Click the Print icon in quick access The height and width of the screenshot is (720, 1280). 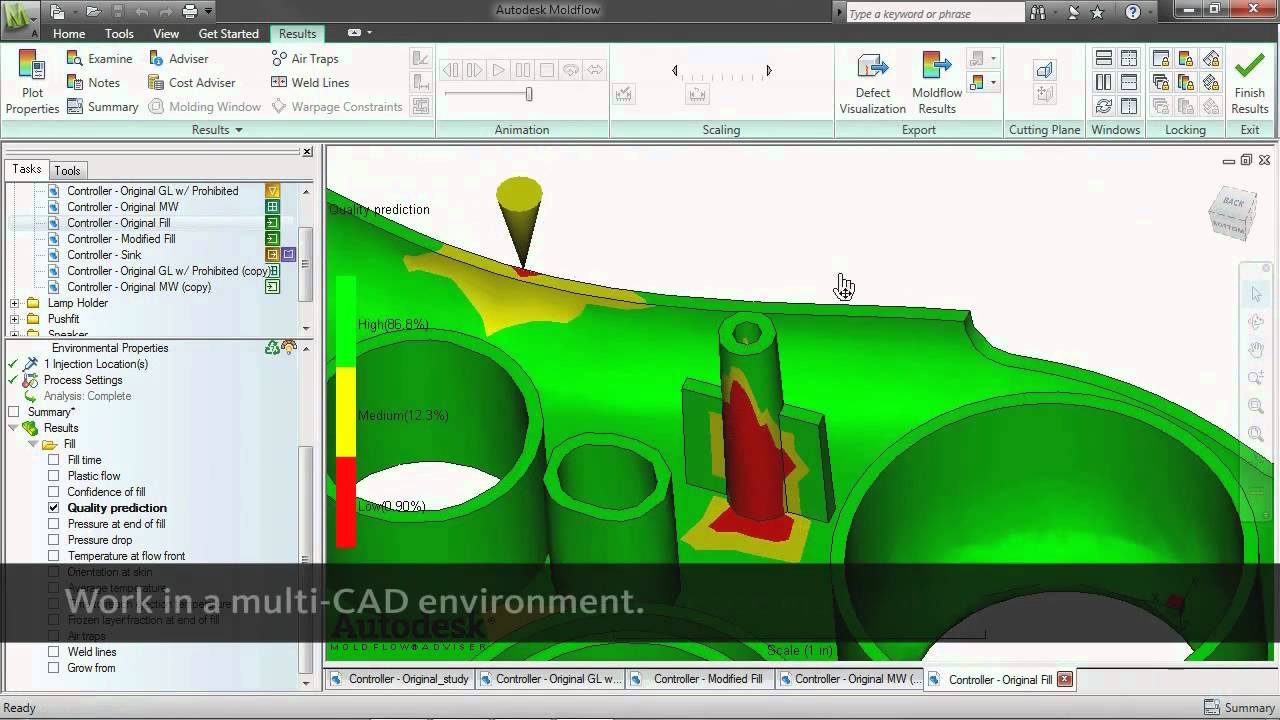click(190, 12)
